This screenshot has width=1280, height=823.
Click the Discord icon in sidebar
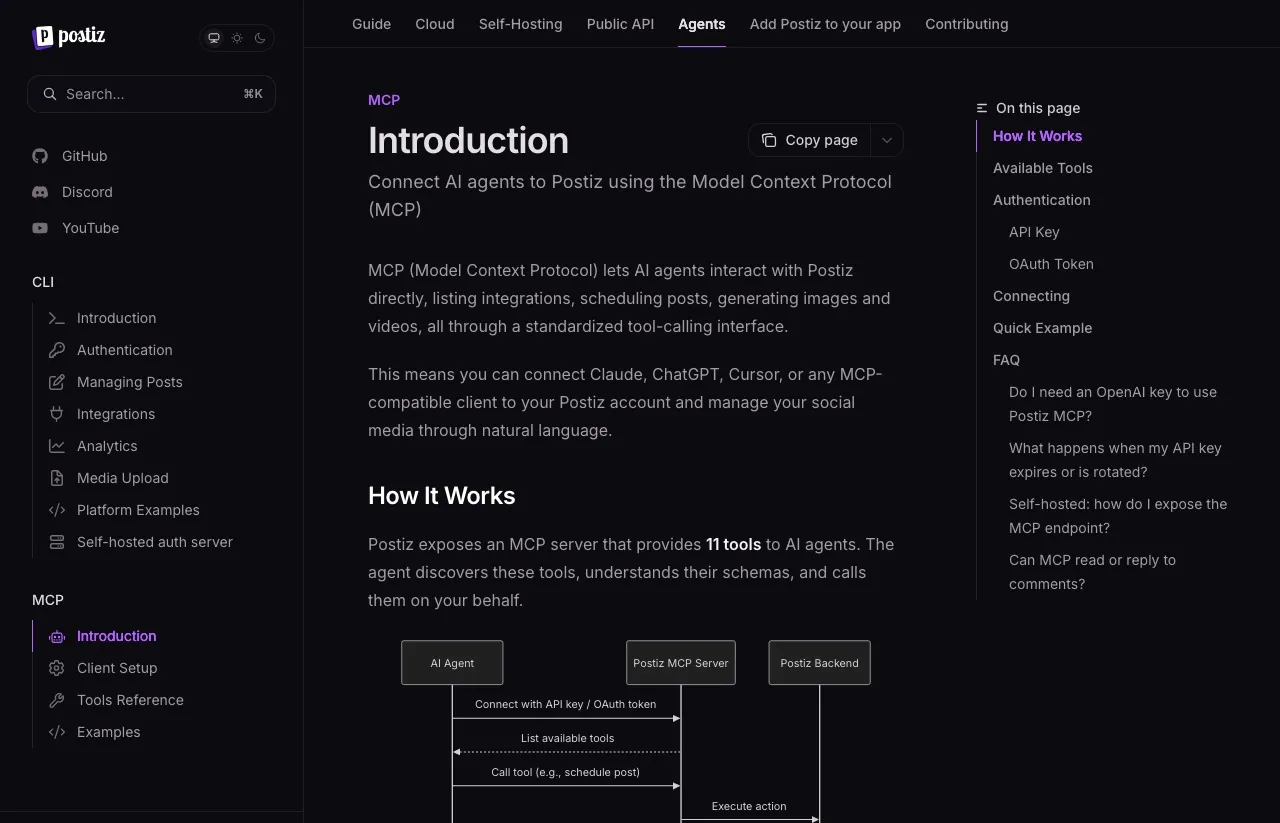[40, 192]
